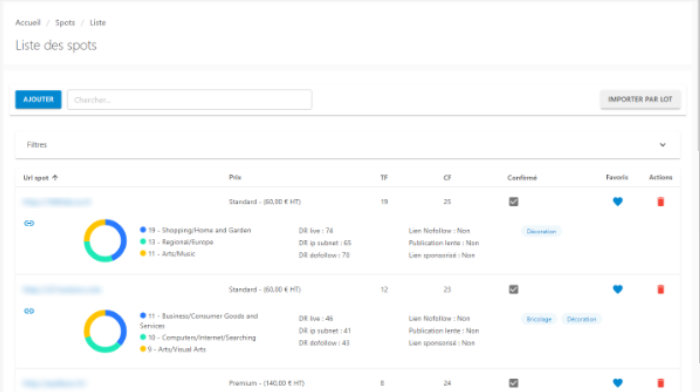Click the AJOUTER button
This screenshot has width=700, height=392.
pos(38,100)
